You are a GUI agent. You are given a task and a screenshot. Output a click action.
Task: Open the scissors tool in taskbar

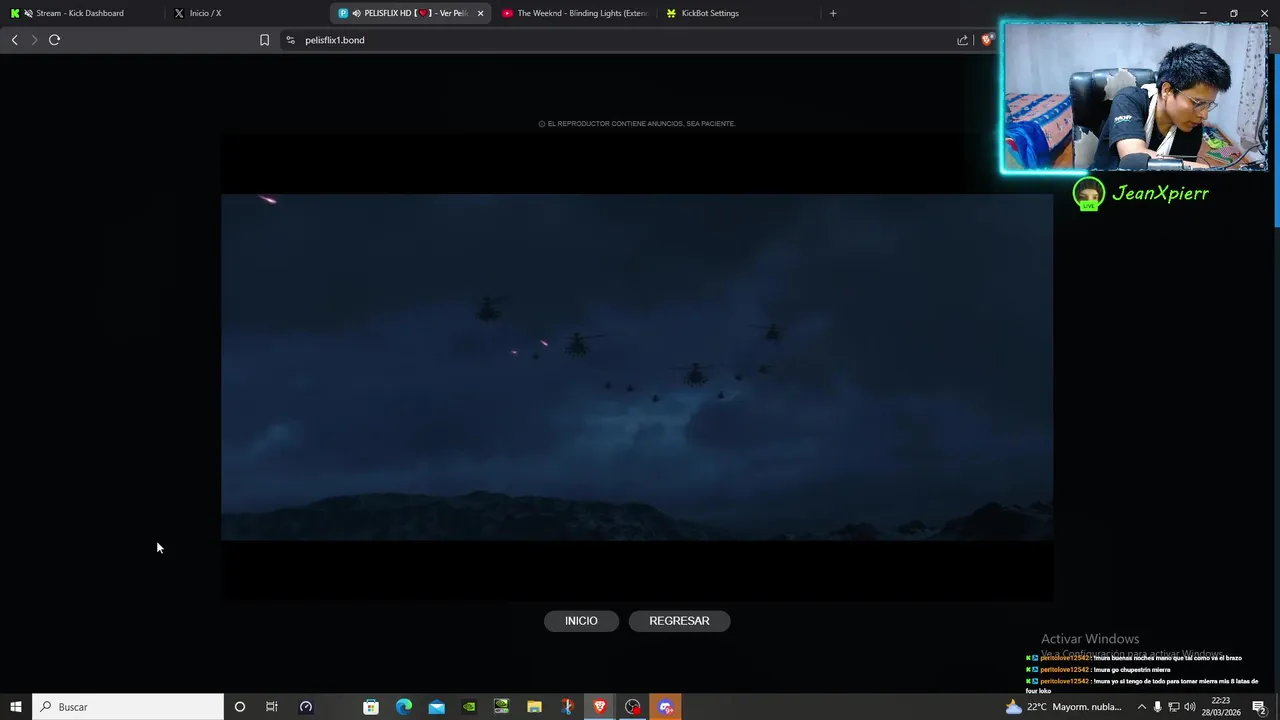tap(567, 707)
